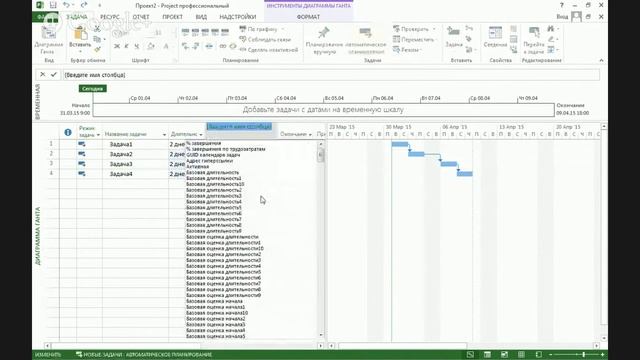The image size is (640, 360).
Task: Select automatic scheduling (Автоматическое планирование)
Action: [366, 40]
